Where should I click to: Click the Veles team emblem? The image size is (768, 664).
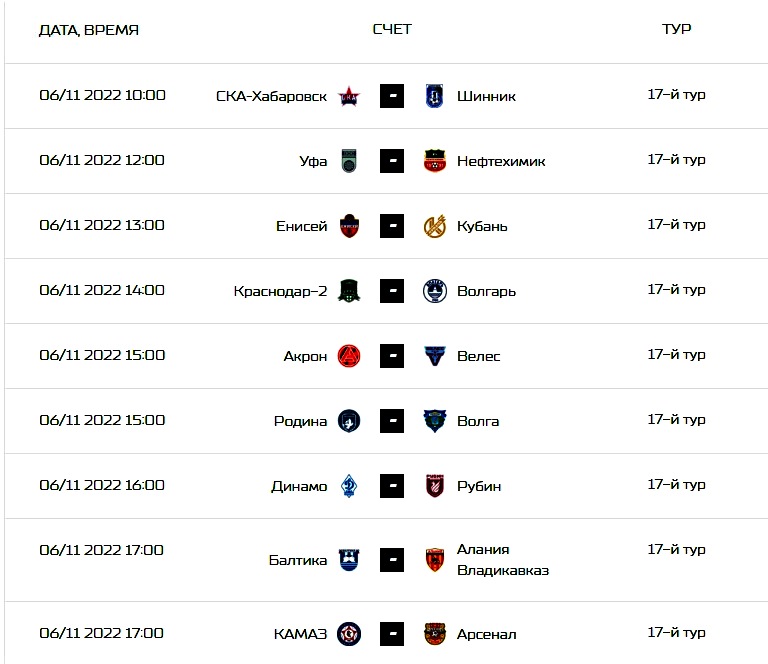coord(434,356)
